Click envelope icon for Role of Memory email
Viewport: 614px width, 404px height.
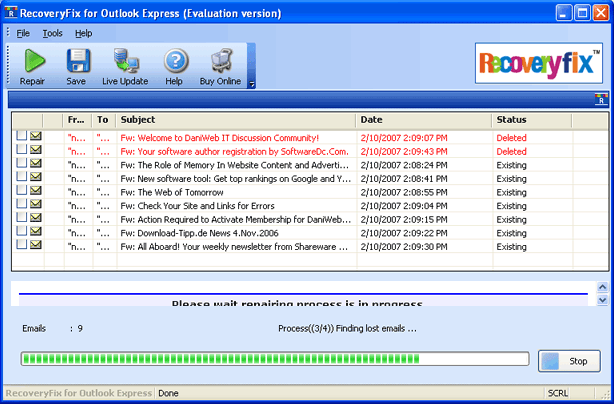point(36,163)
